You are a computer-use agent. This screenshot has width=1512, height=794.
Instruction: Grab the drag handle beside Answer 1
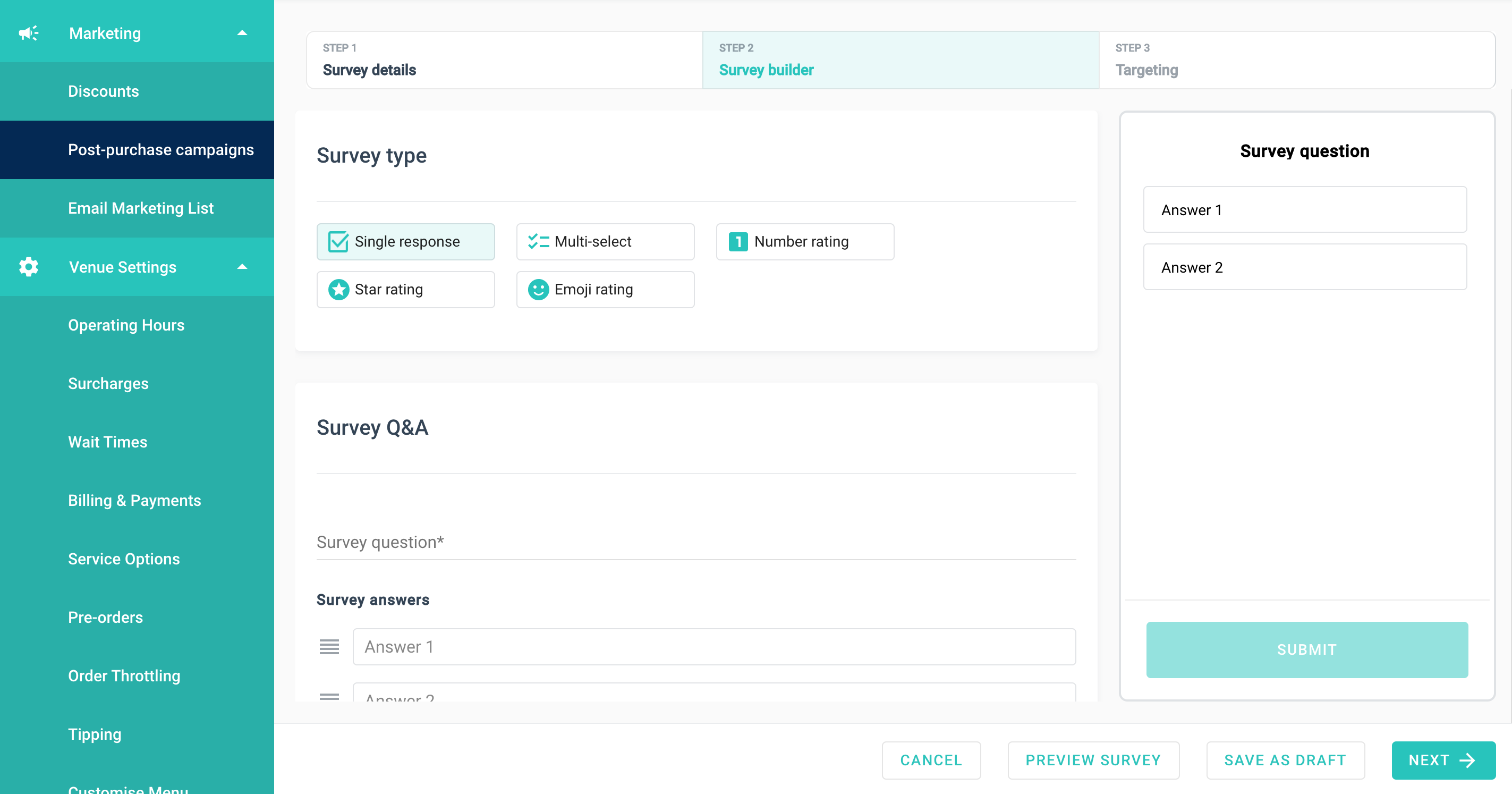tap(329, 647)
